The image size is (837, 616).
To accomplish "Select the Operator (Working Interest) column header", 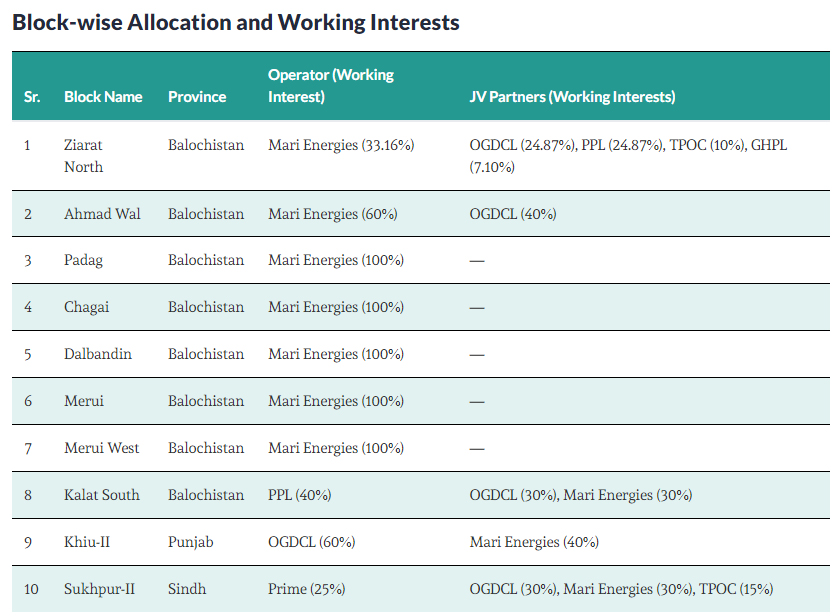I will coord(331,86).
